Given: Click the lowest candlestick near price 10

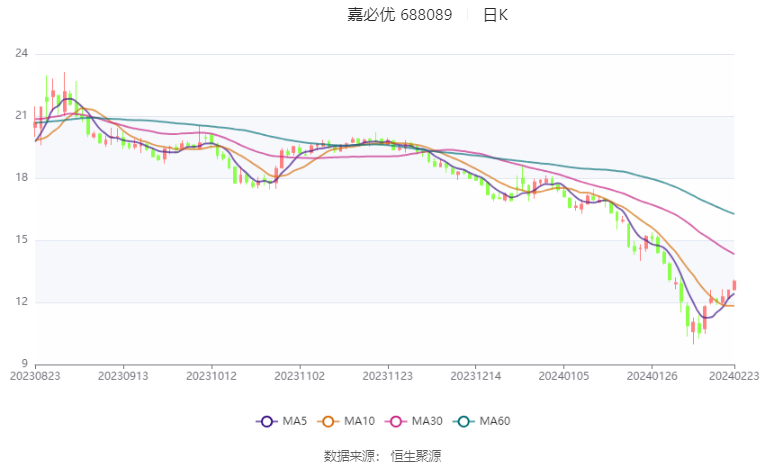Looking at the screenshot, I should [693, 329].
